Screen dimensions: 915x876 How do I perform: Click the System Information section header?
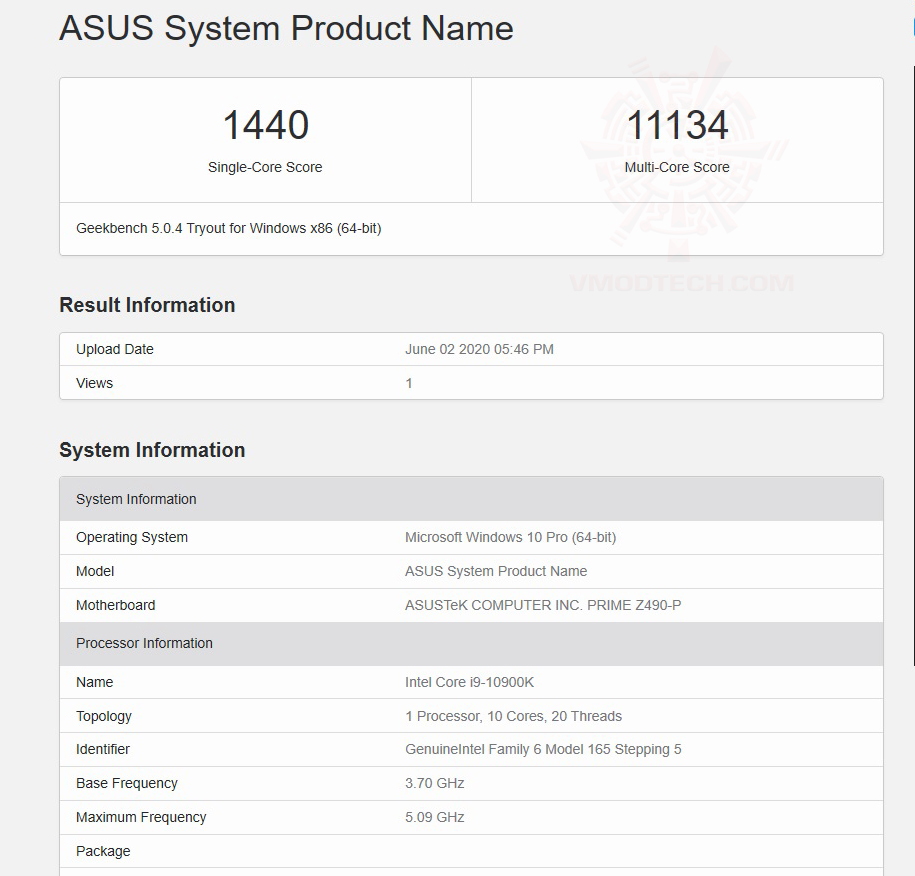click(x=152, y=450)
